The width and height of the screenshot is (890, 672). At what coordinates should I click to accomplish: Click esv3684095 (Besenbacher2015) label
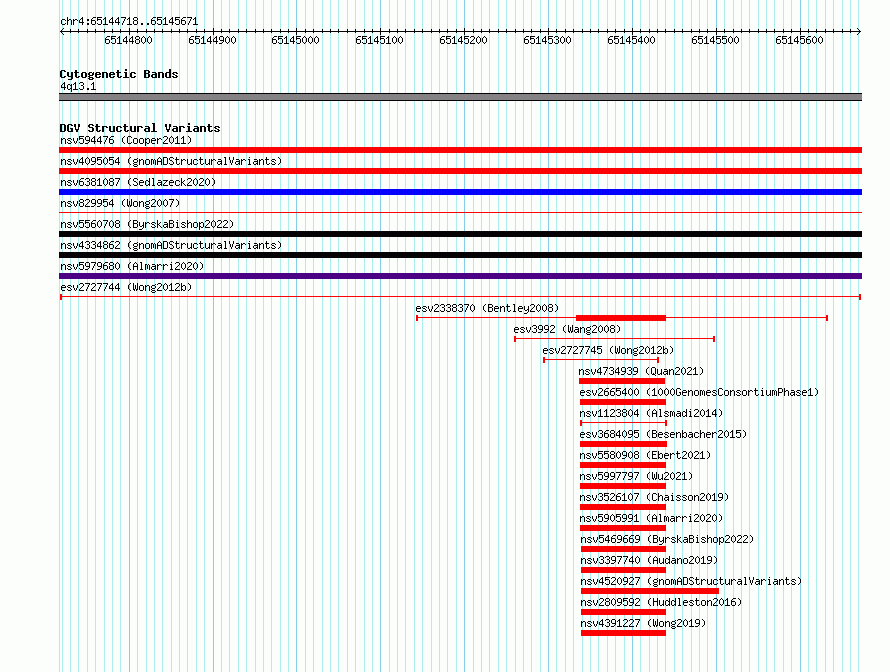pyautogui.click(x=663, y=434)
